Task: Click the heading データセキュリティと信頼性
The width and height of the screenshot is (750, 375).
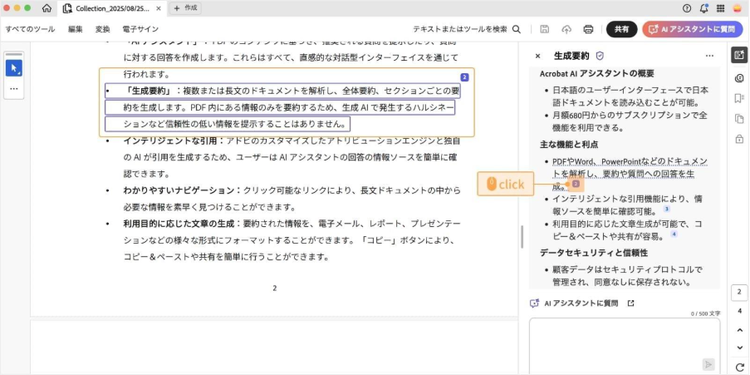Action: tap(594, 252)
